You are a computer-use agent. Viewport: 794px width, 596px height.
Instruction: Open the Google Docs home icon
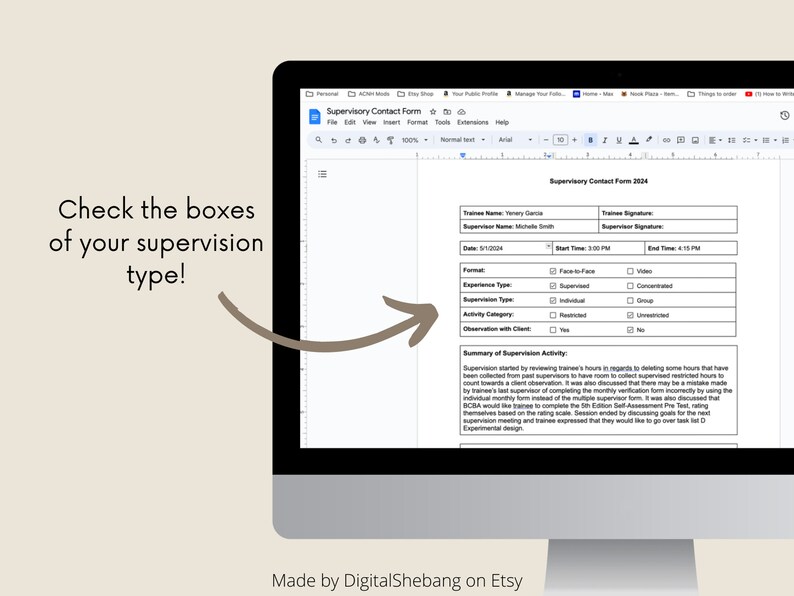tap(314, 116)
